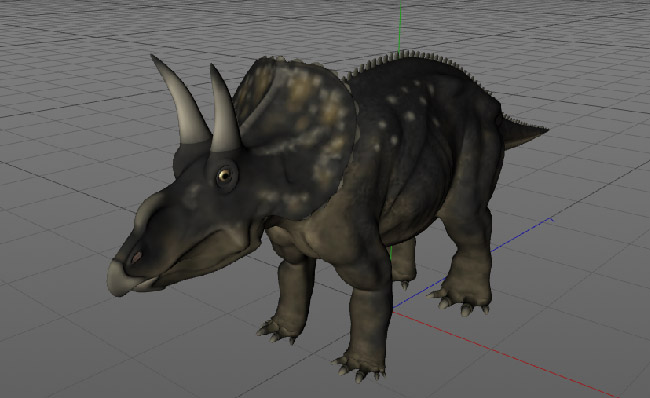Click the pink nostril on the snout
The image size is (650, 398).
pos(136,257)
